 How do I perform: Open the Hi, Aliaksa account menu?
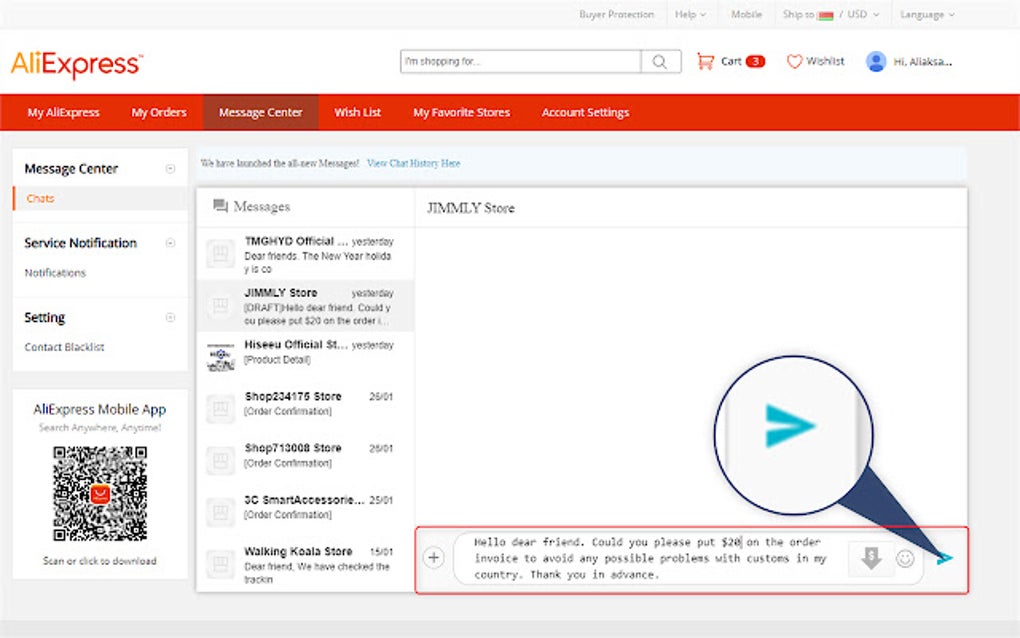(x=922, y=62)
